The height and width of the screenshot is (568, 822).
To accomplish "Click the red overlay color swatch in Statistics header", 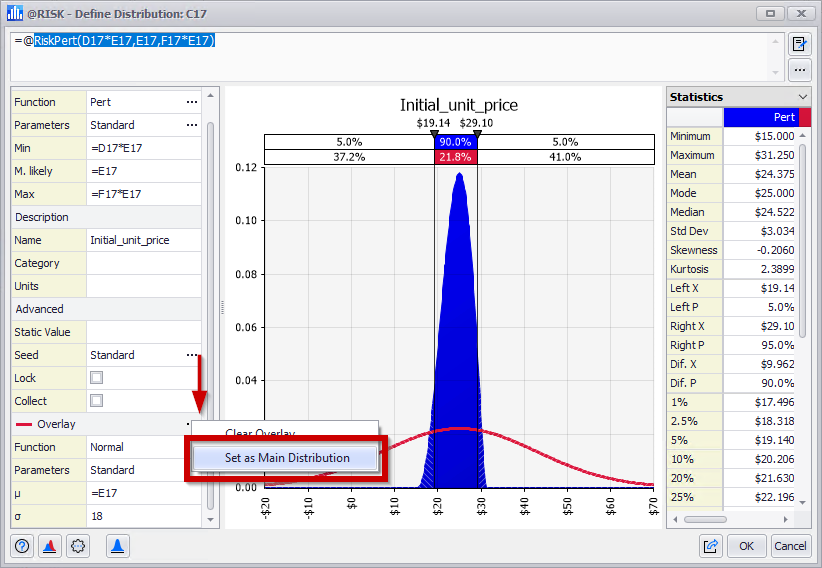I will 805,117.
